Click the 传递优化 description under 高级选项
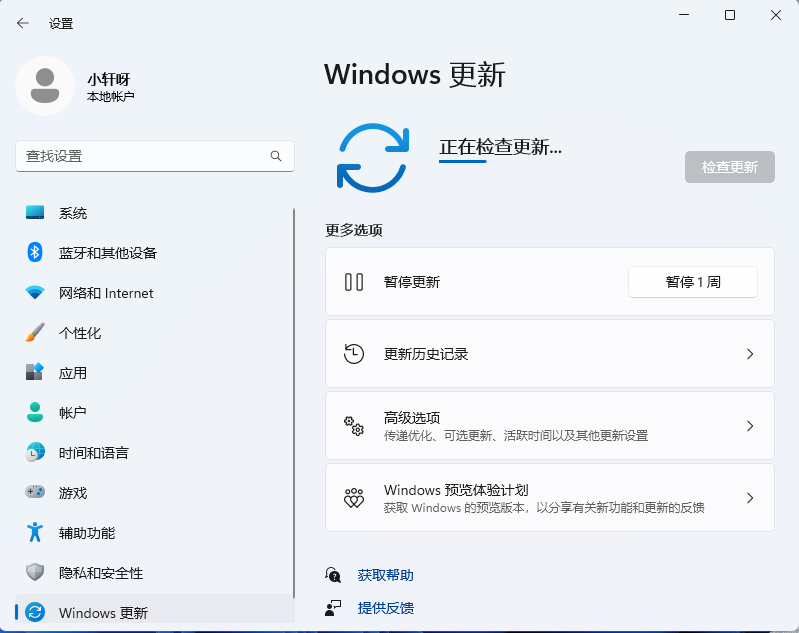Image resolution: width=799 pixels, height=633 pixels. click(x=516, y=436)
